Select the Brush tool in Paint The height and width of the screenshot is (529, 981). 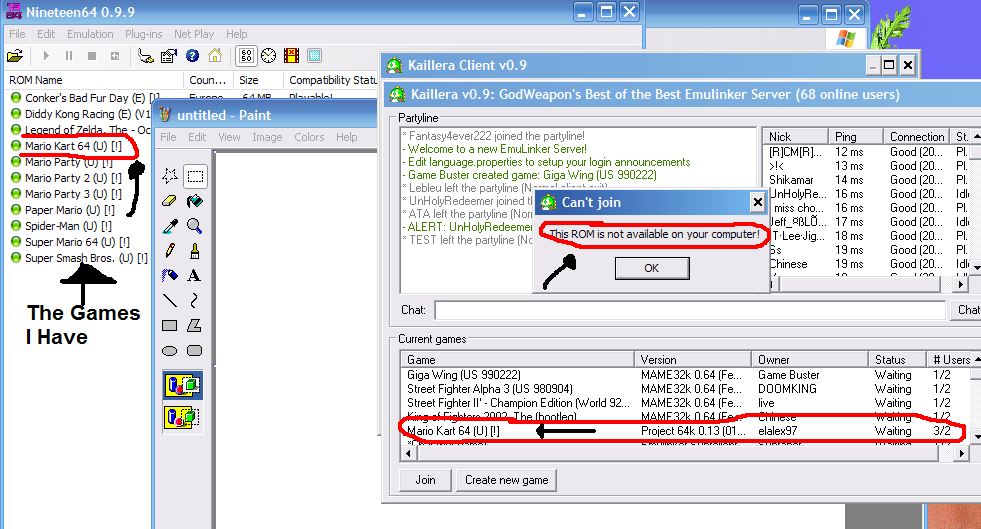pyautogui.click(x=195, y=251)
